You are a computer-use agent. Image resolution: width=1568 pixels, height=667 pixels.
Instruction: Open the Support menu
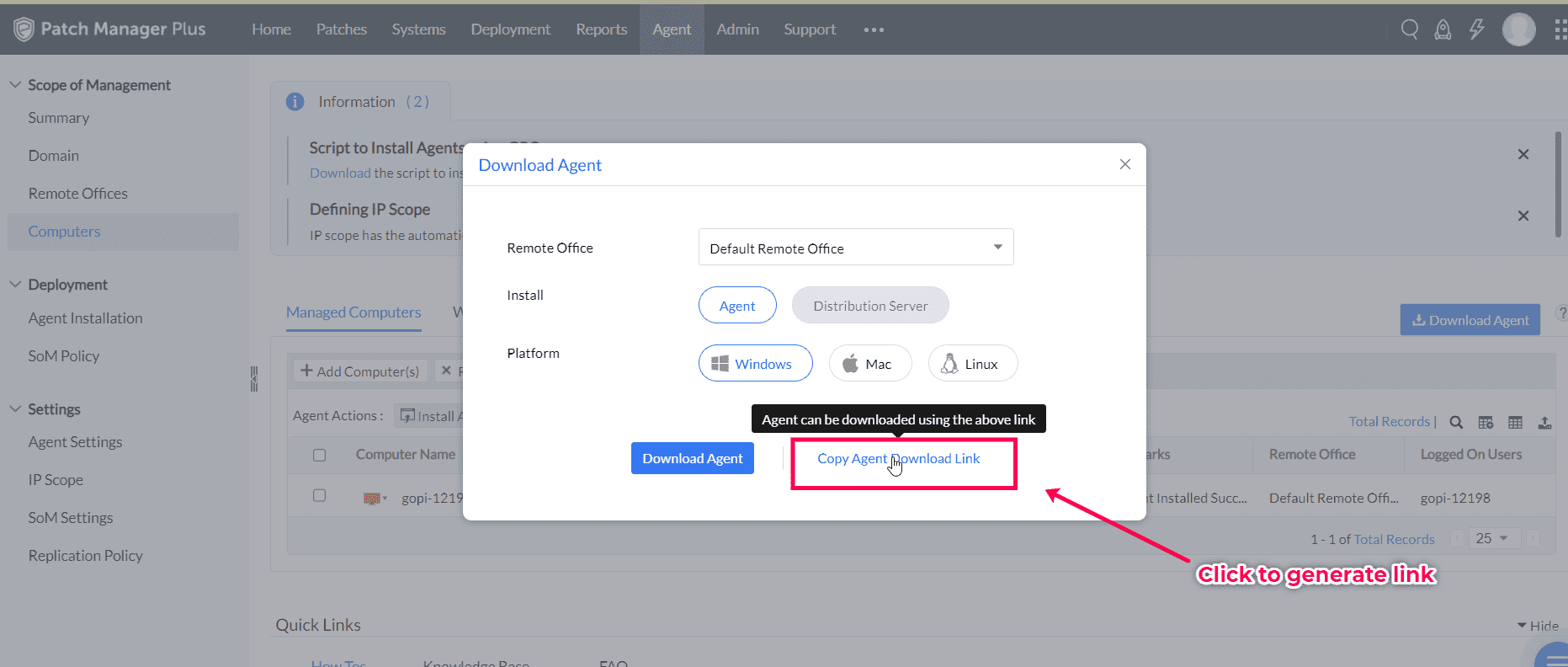(x=811, y=29)
